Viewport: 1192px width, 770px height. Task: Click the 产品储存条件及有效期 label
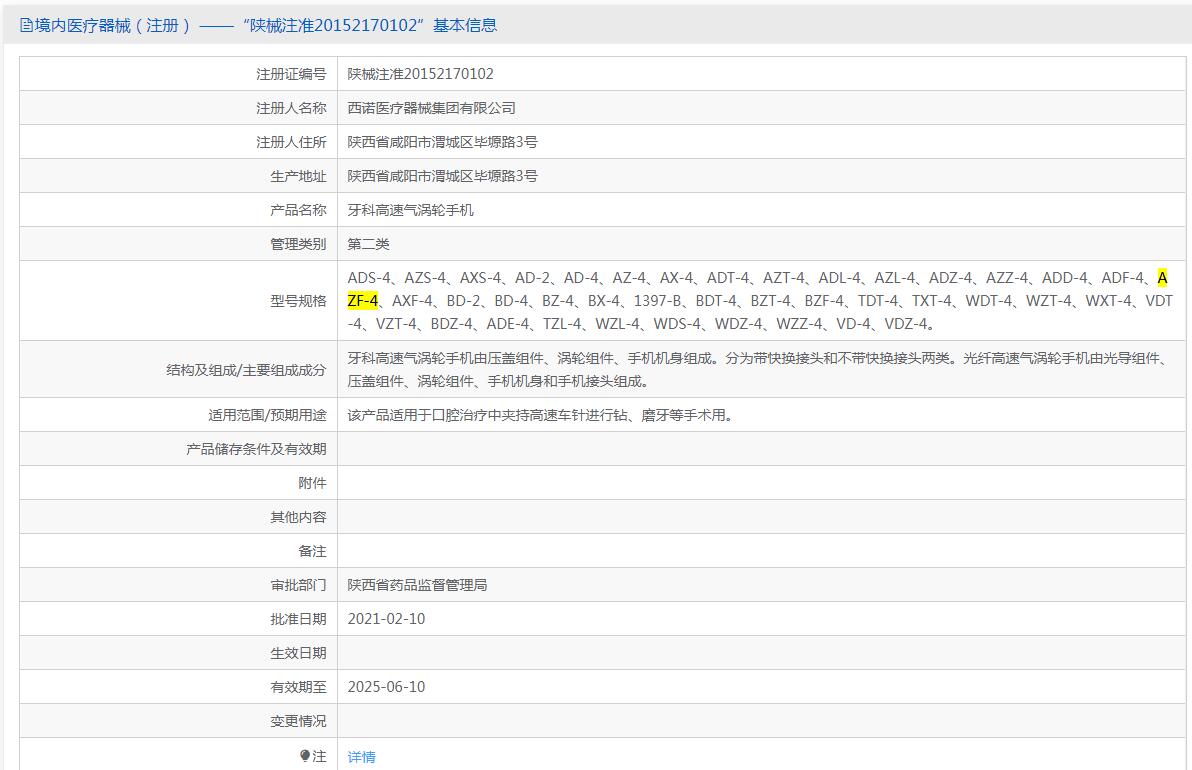point(256,449)
